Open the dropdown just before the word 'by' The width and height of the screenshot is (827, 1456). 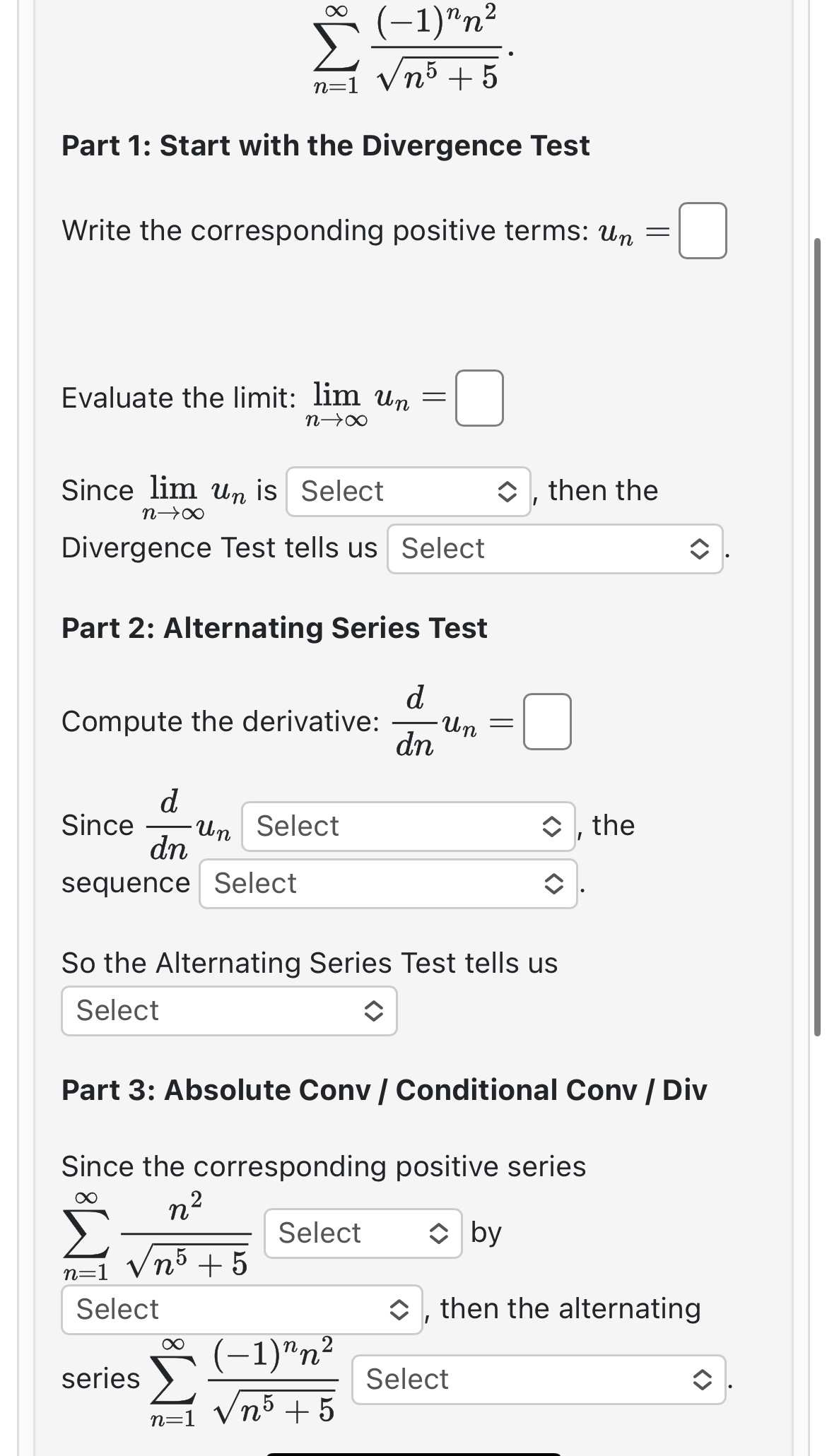coord(363,1233)
